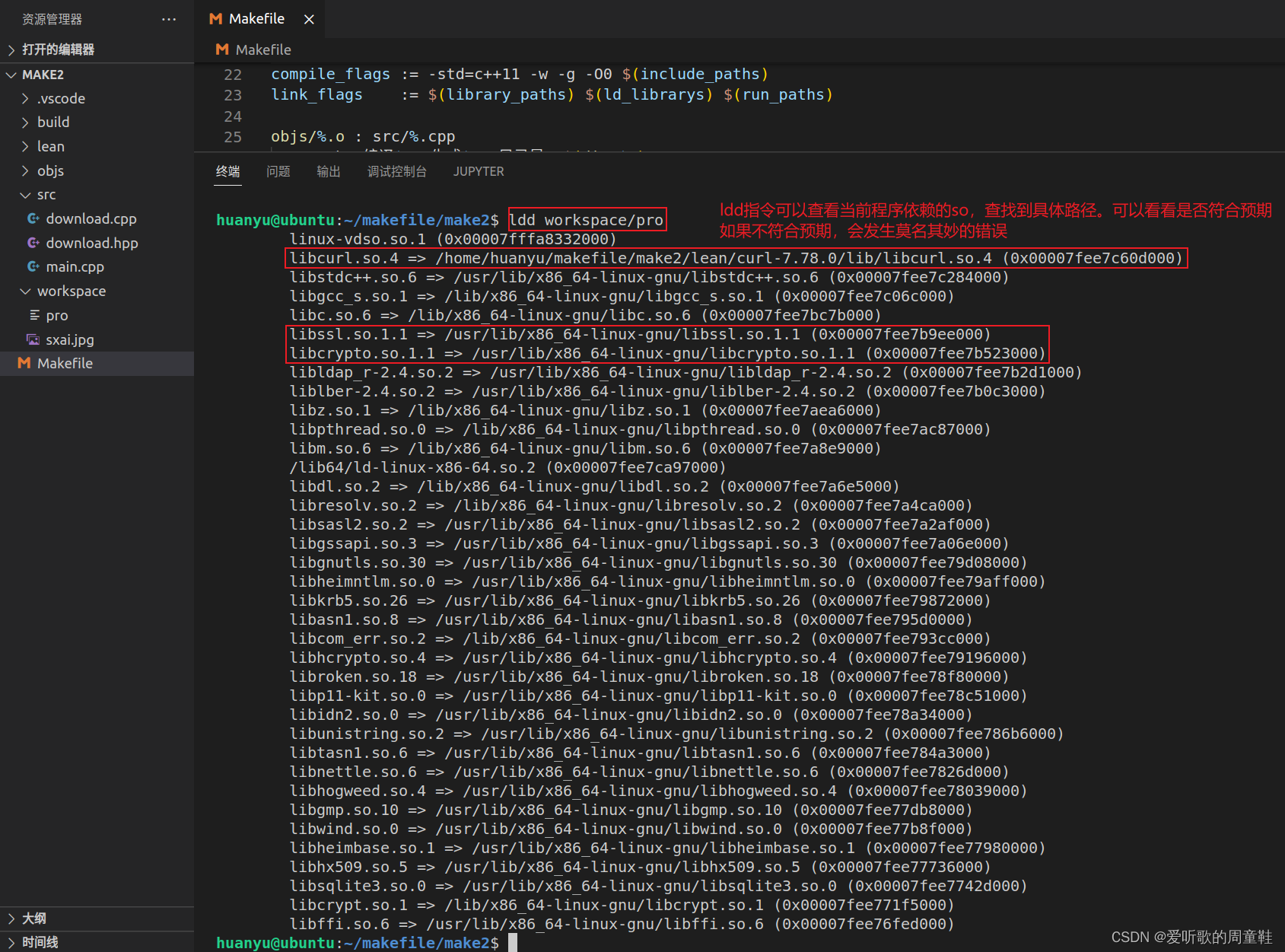Open the explorer more actions ellipsis

point(169,19)
